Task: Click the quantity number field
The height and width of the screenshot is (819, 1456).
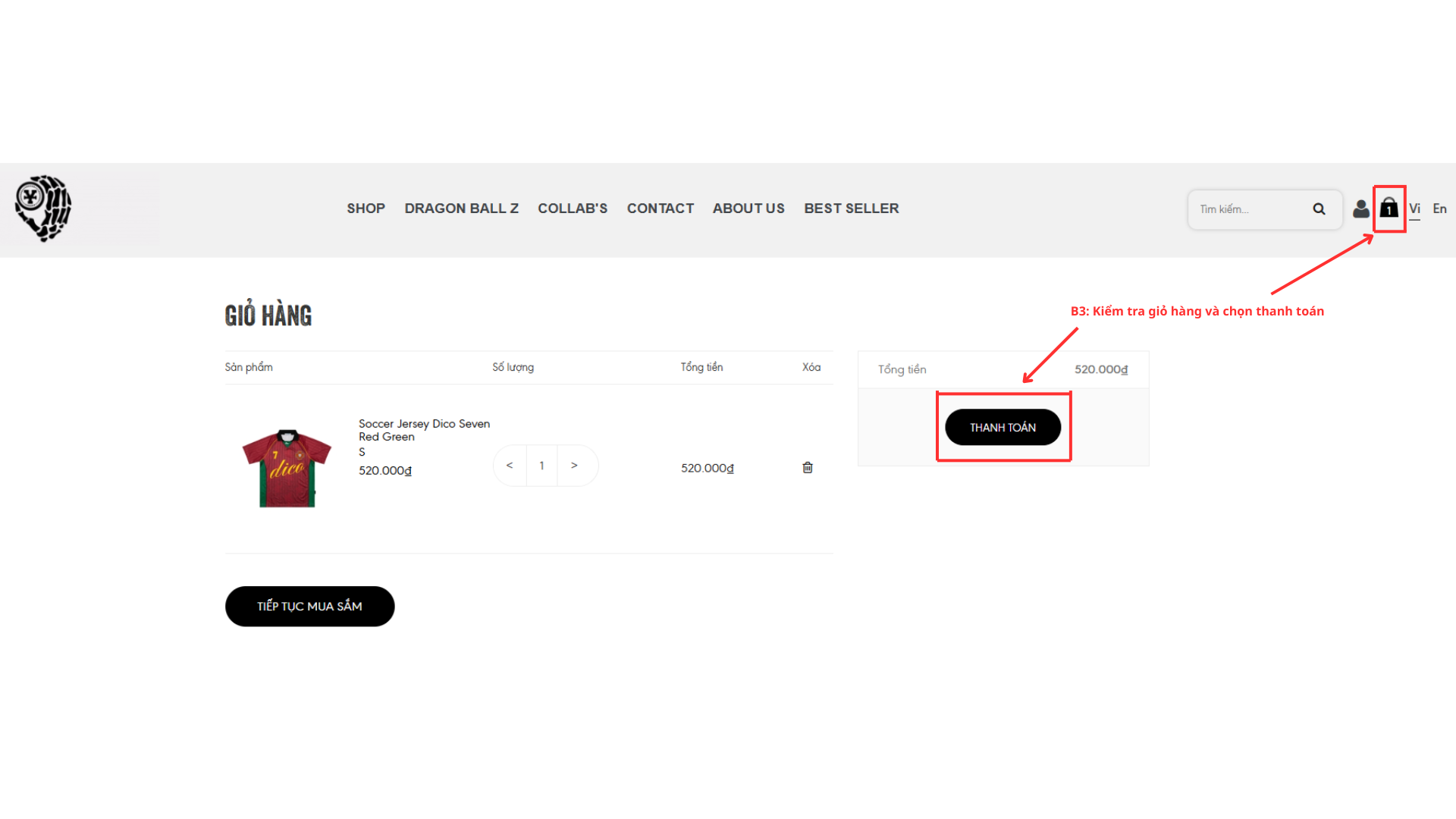Action: (x=541, y=466)
